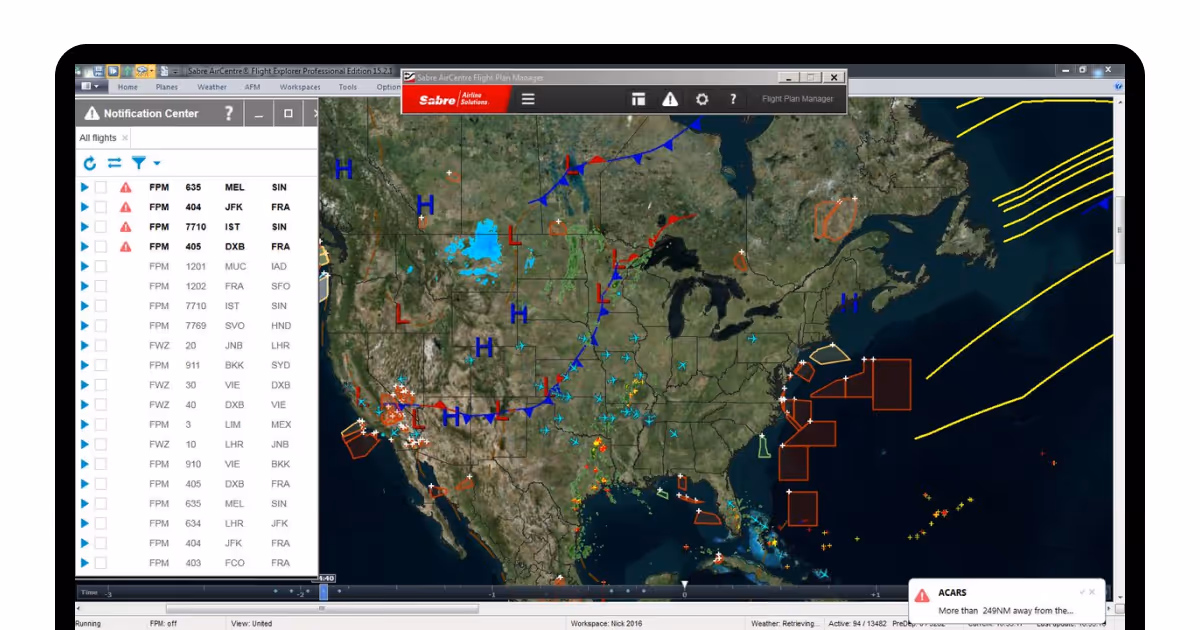Check the box for FPM 404 JFK FRA bold row
Viewport: 1200px width, 630px height.
click(x=101, y=207)
